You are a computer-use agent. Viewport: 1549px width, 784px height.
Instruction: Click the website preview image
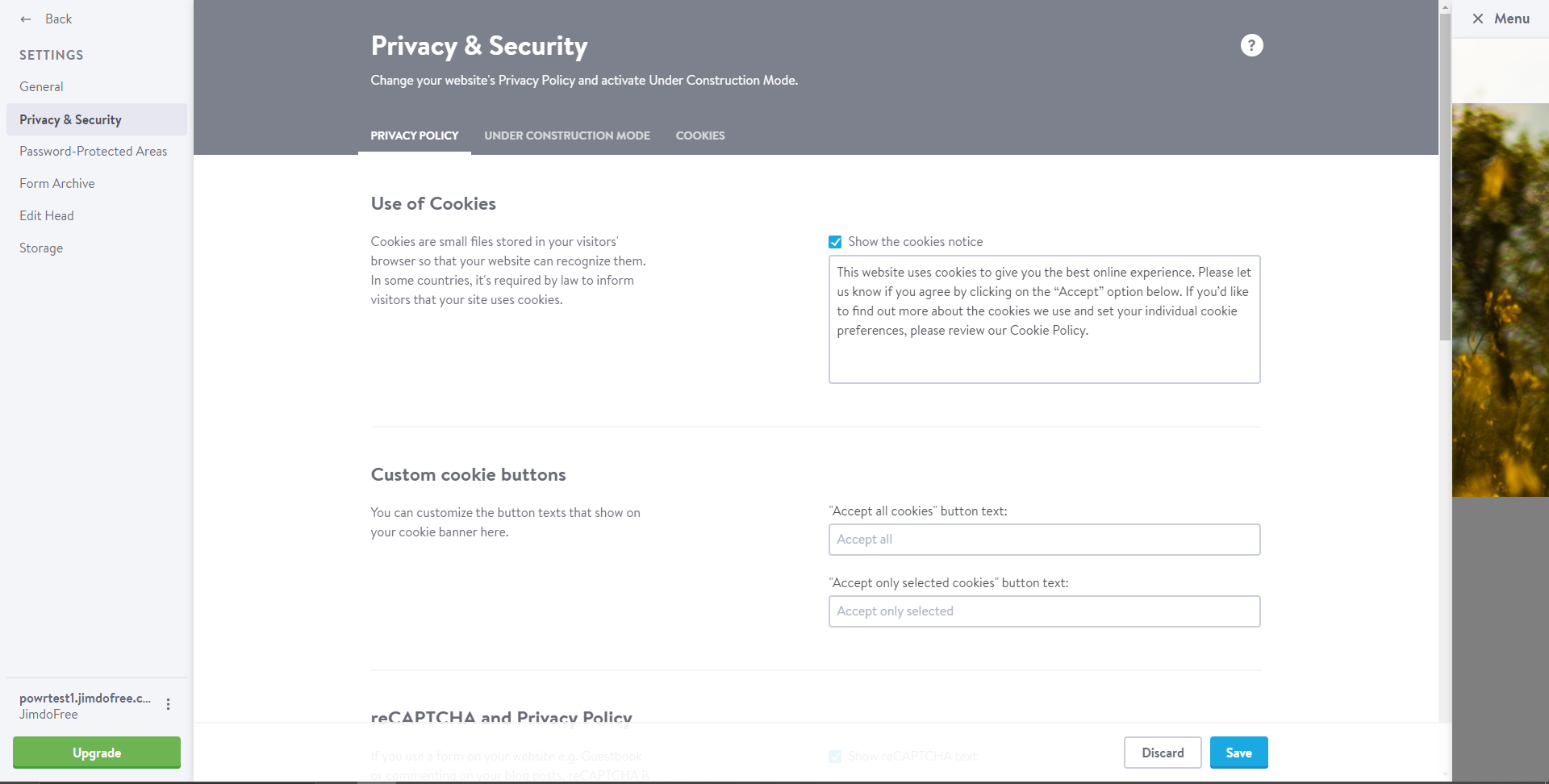point(1501,300)
